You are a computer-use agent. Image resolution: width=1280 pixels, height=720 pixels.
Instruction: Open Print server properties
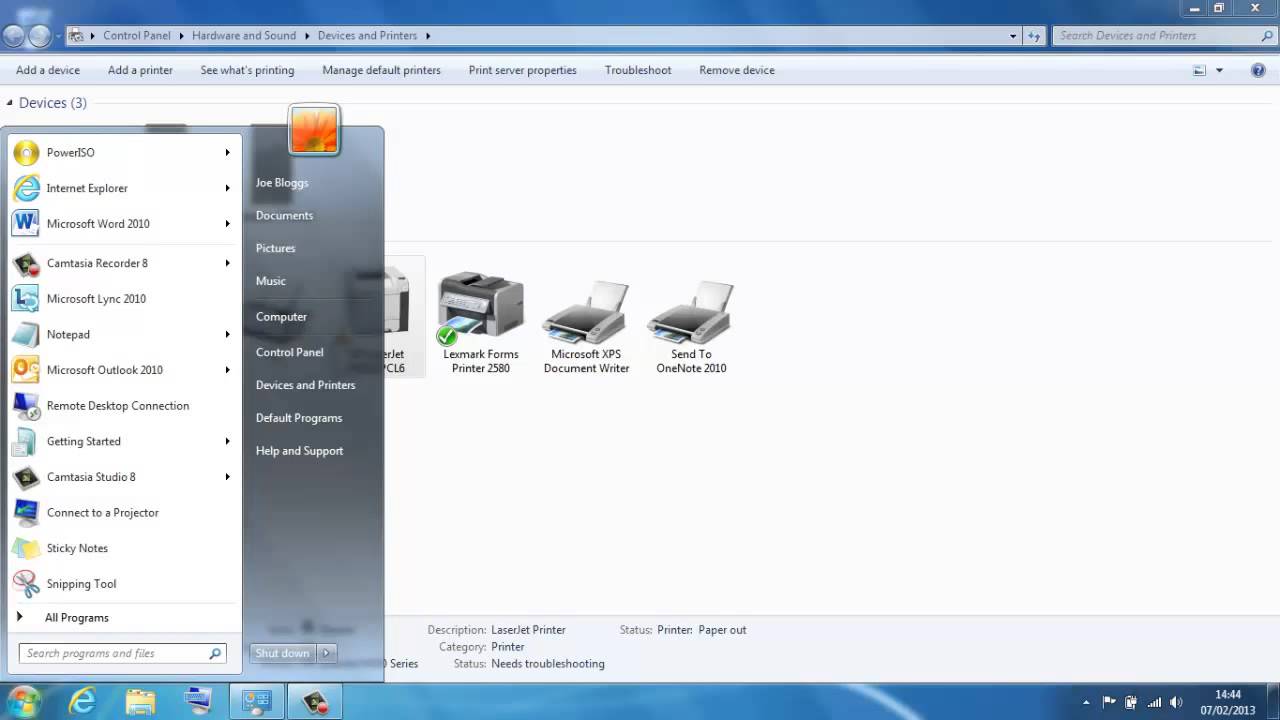(x=522, y=70)
